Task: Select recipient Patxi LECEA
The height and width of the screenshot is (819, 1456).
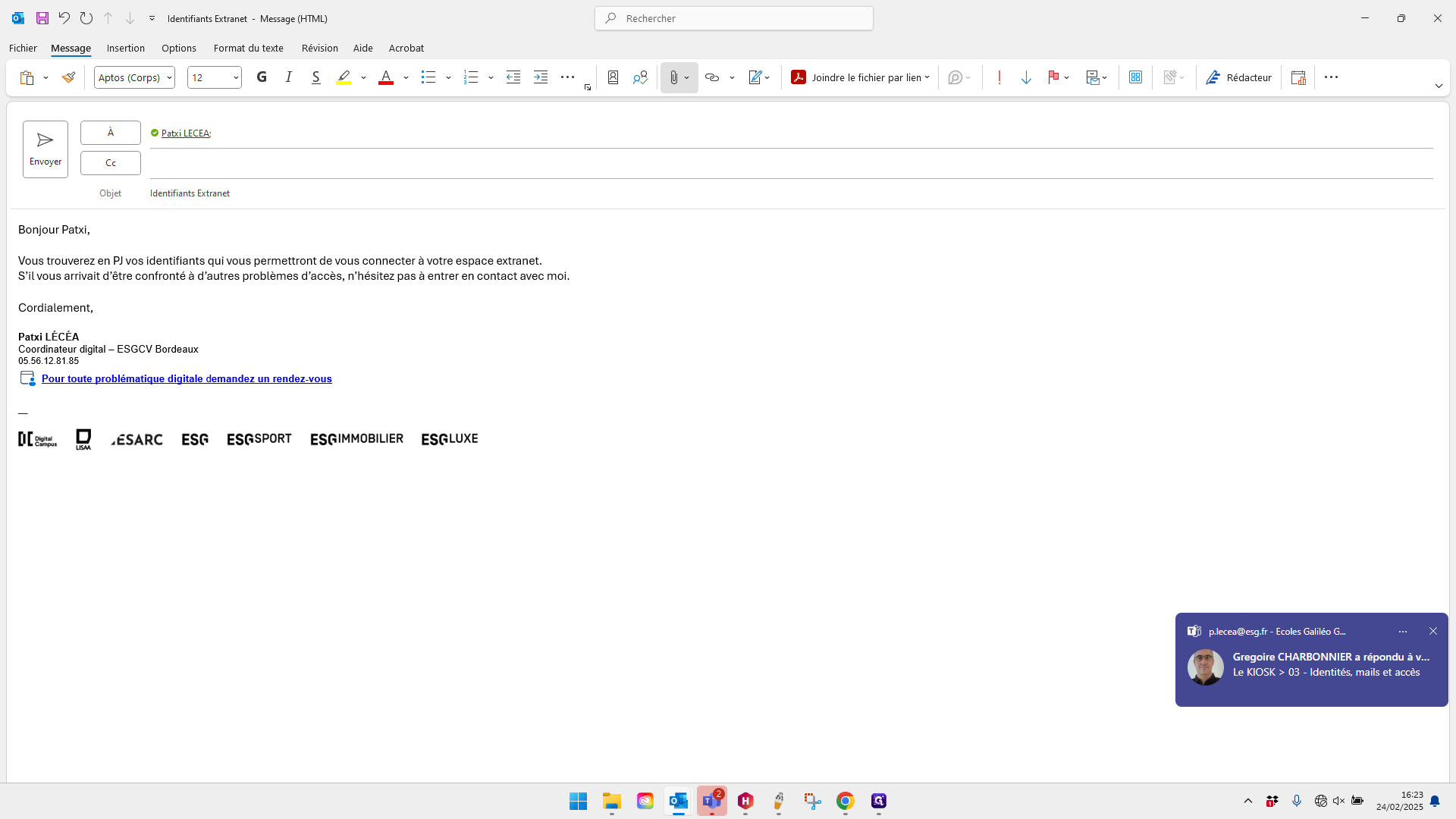Action: pos(186,133)
